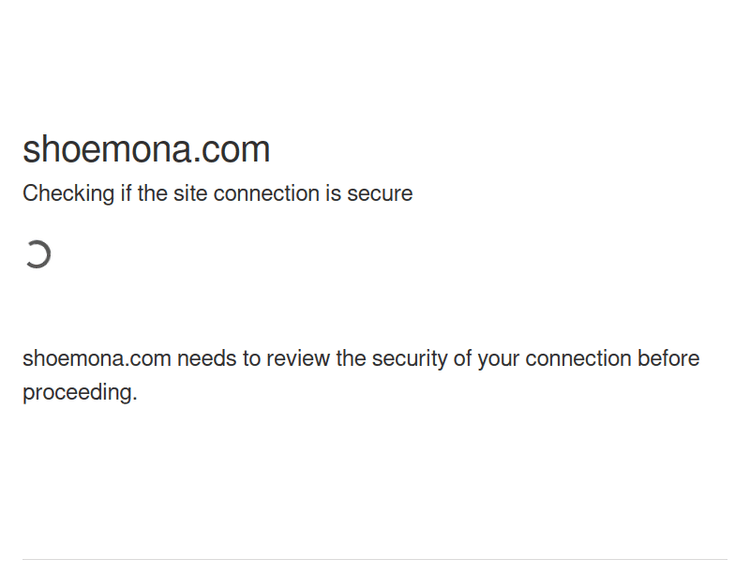Click the loading spinner icon
The image size is (750, 563).
pos(37,255)
